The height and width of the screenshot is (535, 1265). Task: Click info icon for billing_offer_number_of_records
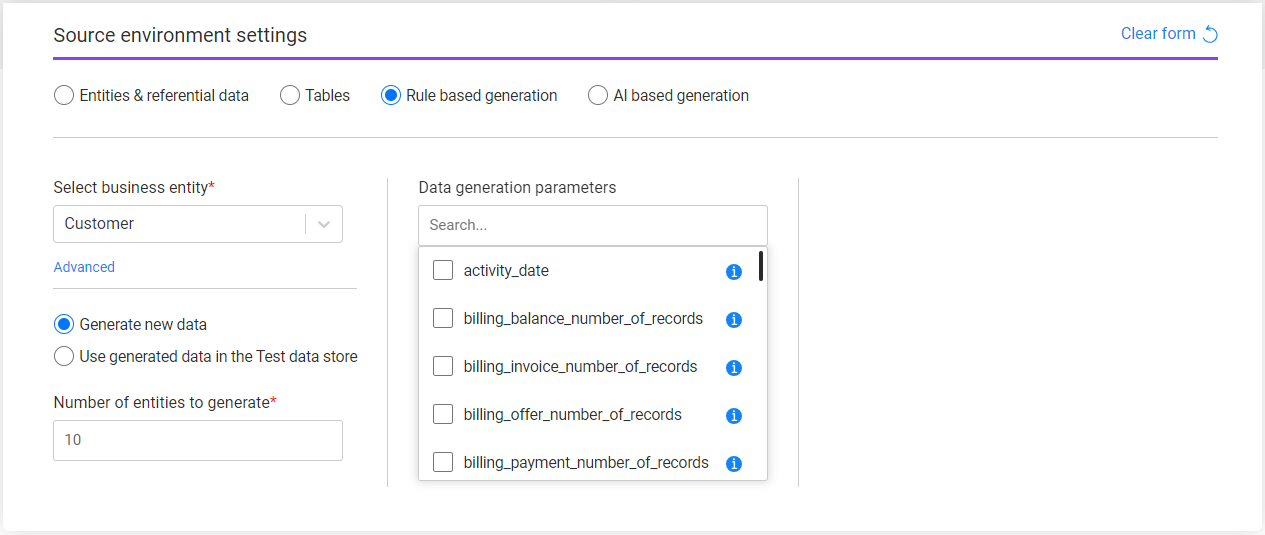tap(733, 416)
